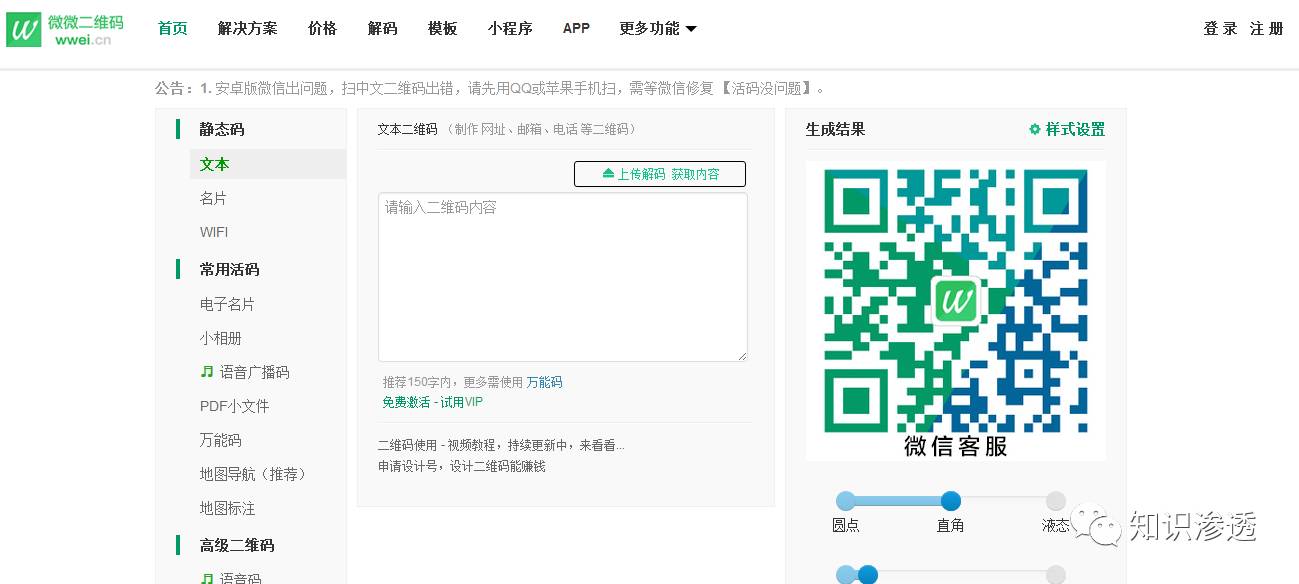The height and width of the screenshot is (584, 1299).
Task: Click the 生成结果 heading
Action: point(836,129)
